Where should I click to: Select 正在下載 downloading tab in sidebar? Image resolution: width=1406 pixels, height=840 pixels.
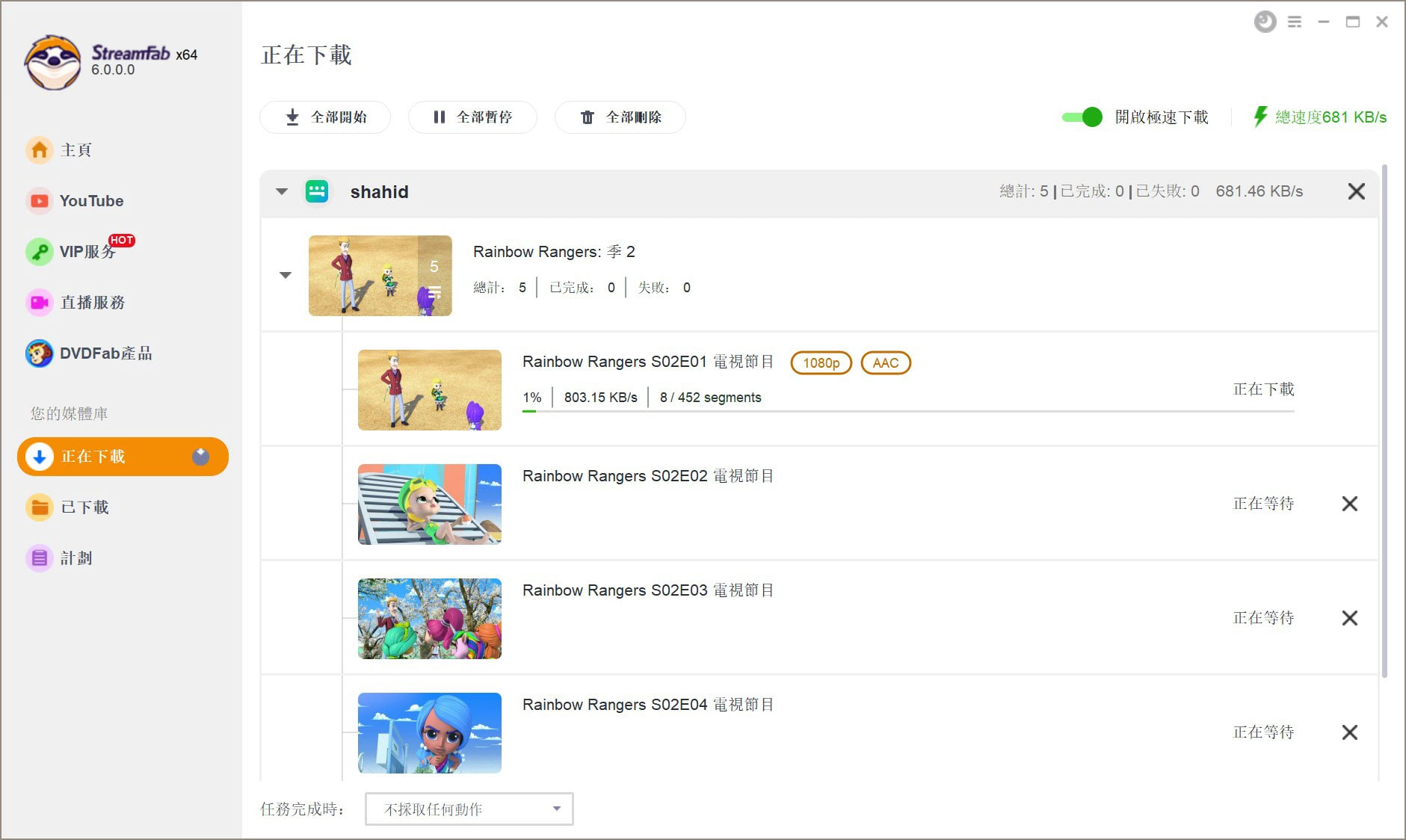pos(123,457)
